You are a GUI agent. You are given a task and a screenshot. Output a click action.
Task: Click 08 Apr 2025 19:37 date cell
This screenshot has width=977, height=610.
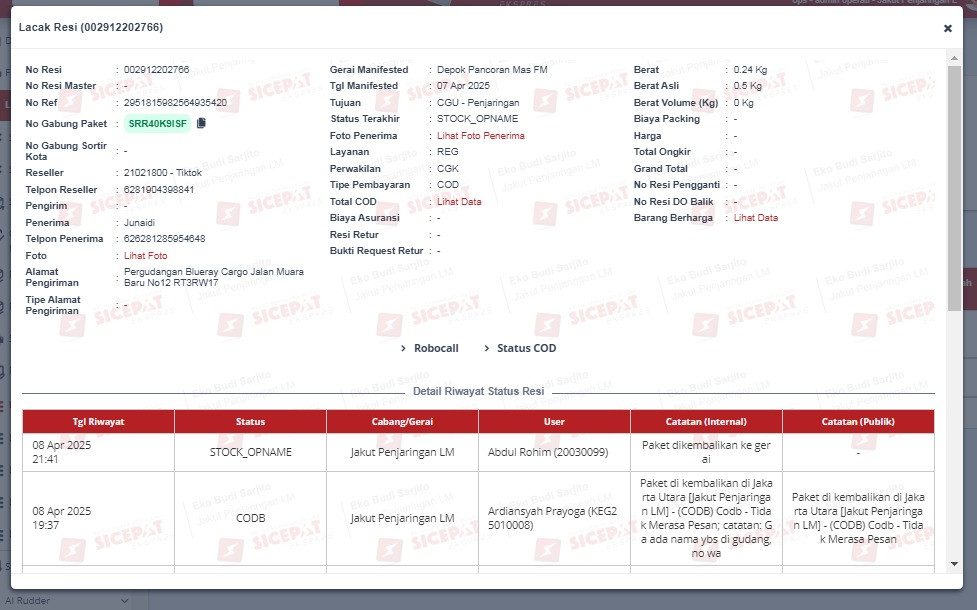tap(98, 518)
